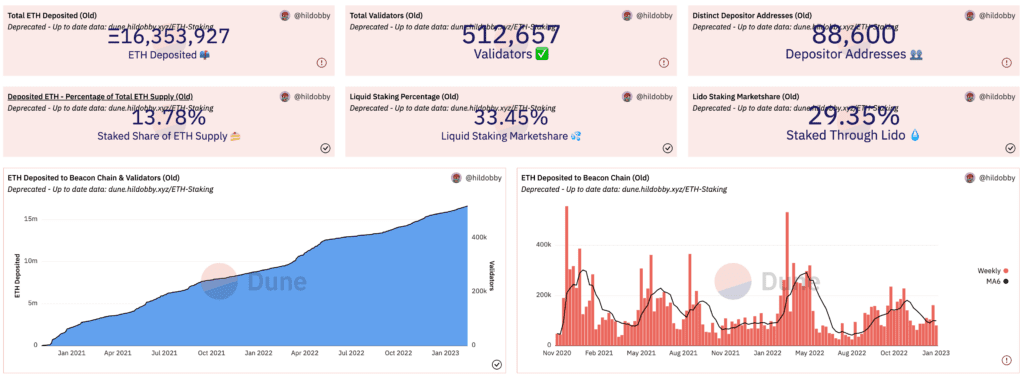Click the 88,600 depositor addresses value
The width and height of the screenshot is (1024, 376).
click(853, 35)
